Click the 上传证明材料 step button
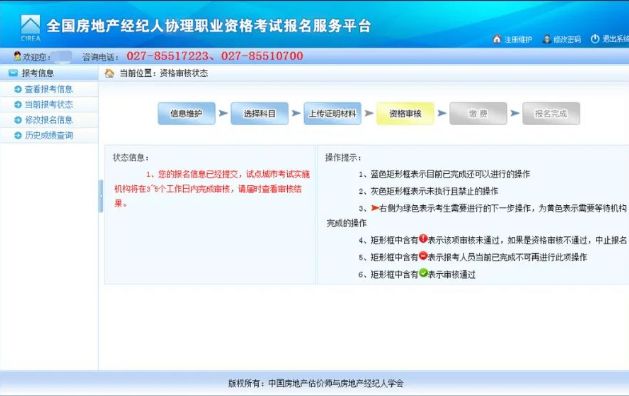 [x=332, y=114]
